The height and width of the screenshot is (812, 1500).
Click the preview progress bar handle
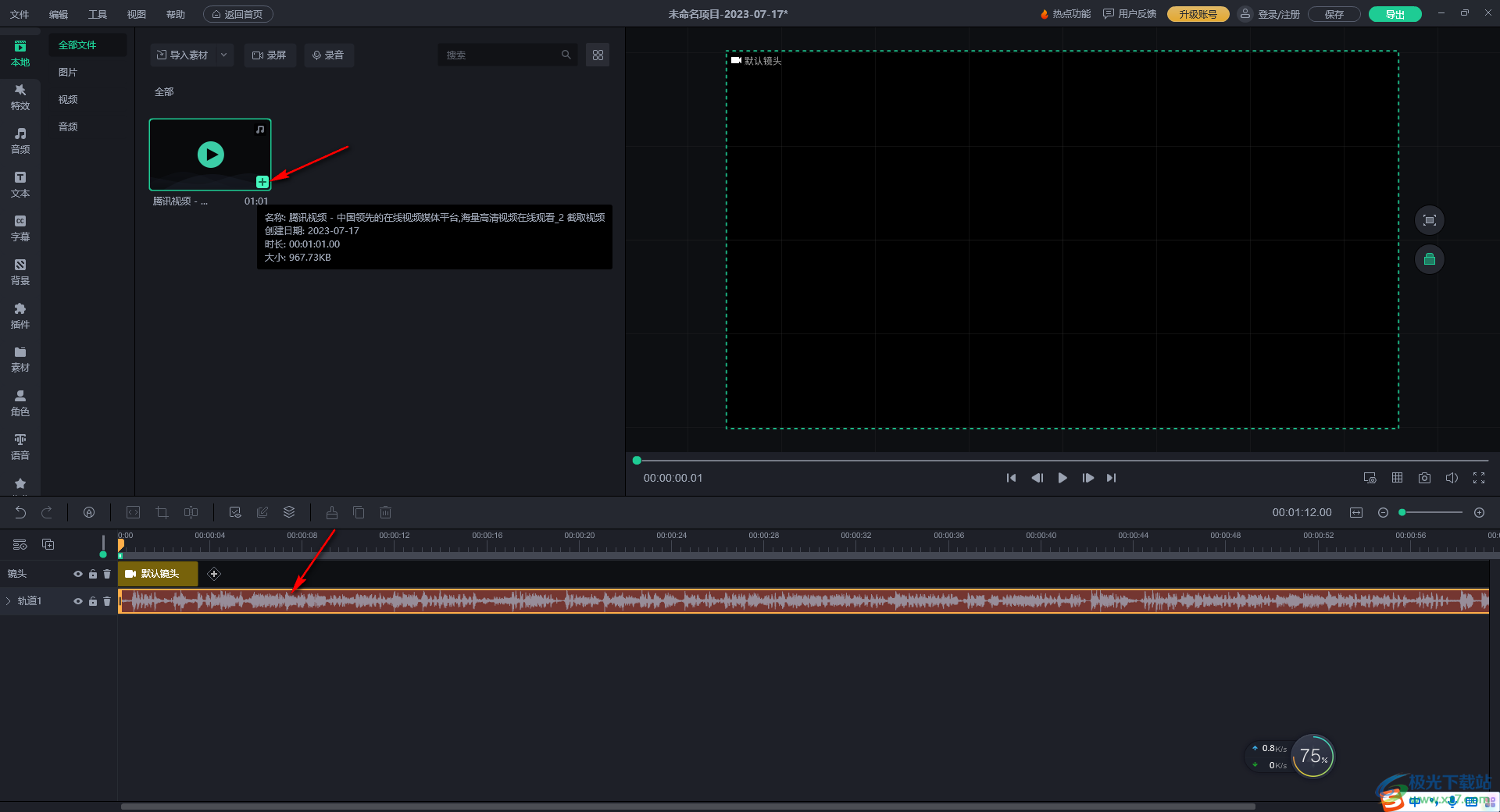coord(637,461)
